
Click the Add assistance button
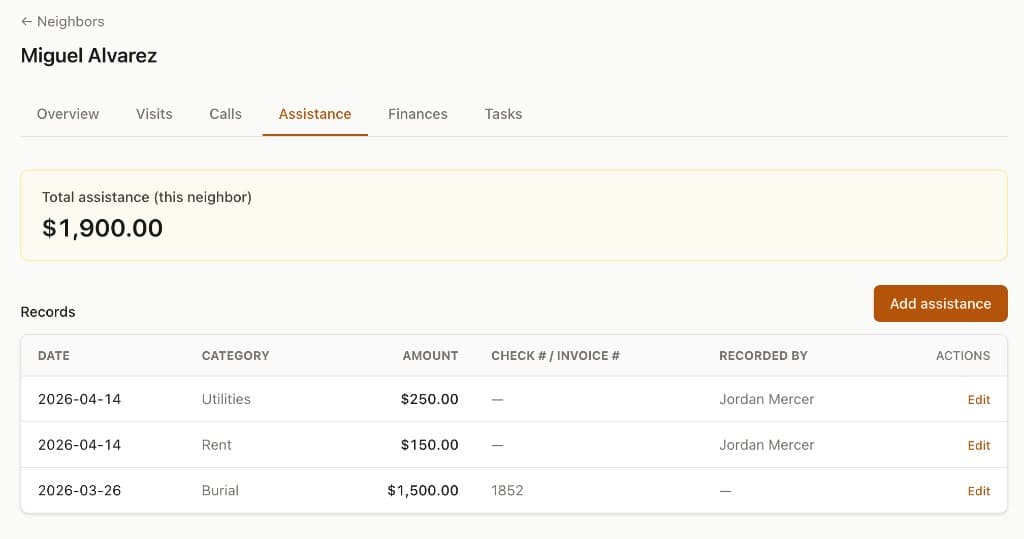click(x=940, y=303)
